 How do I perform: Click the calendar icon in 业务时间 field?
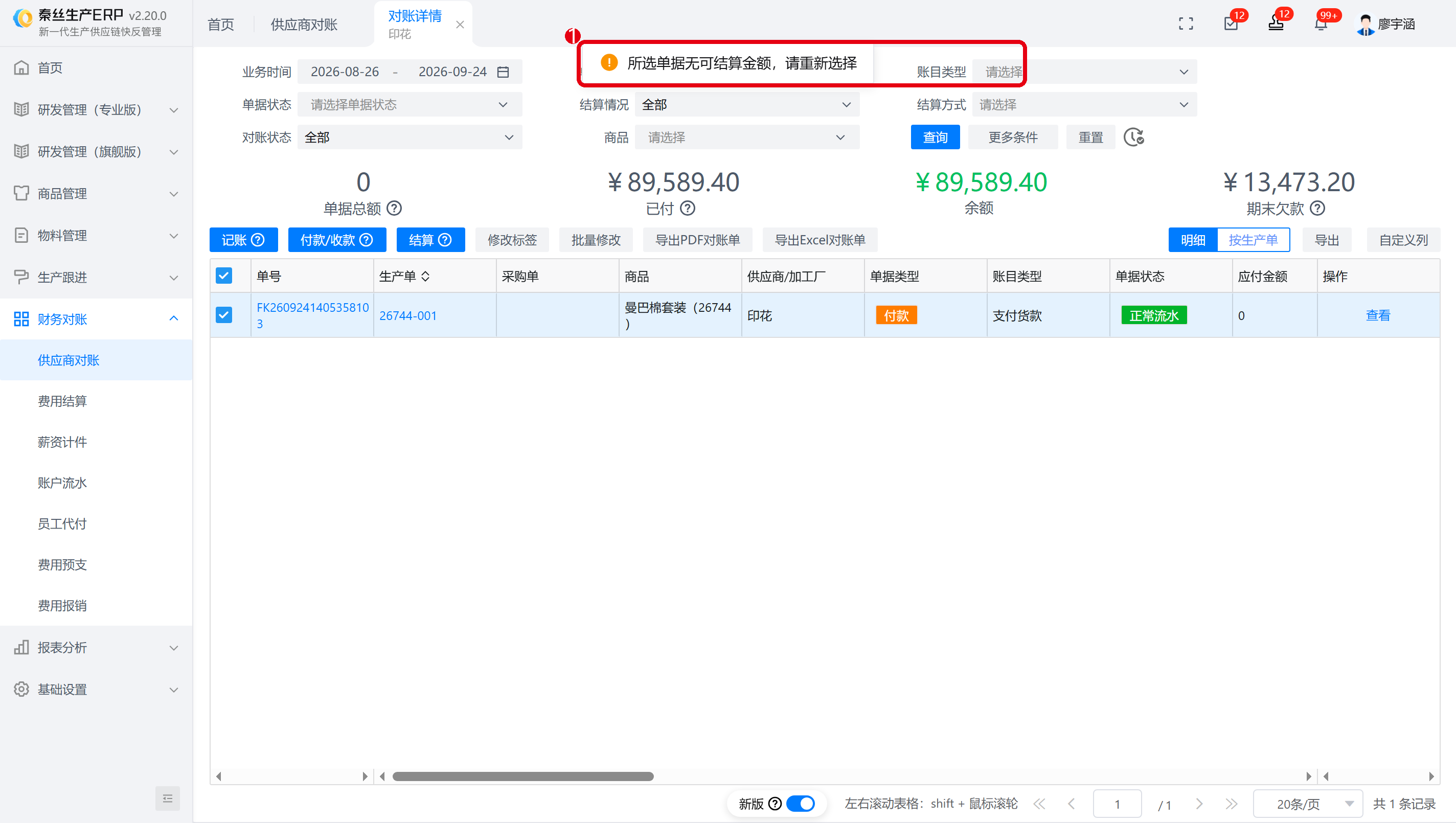pos(503,72)
